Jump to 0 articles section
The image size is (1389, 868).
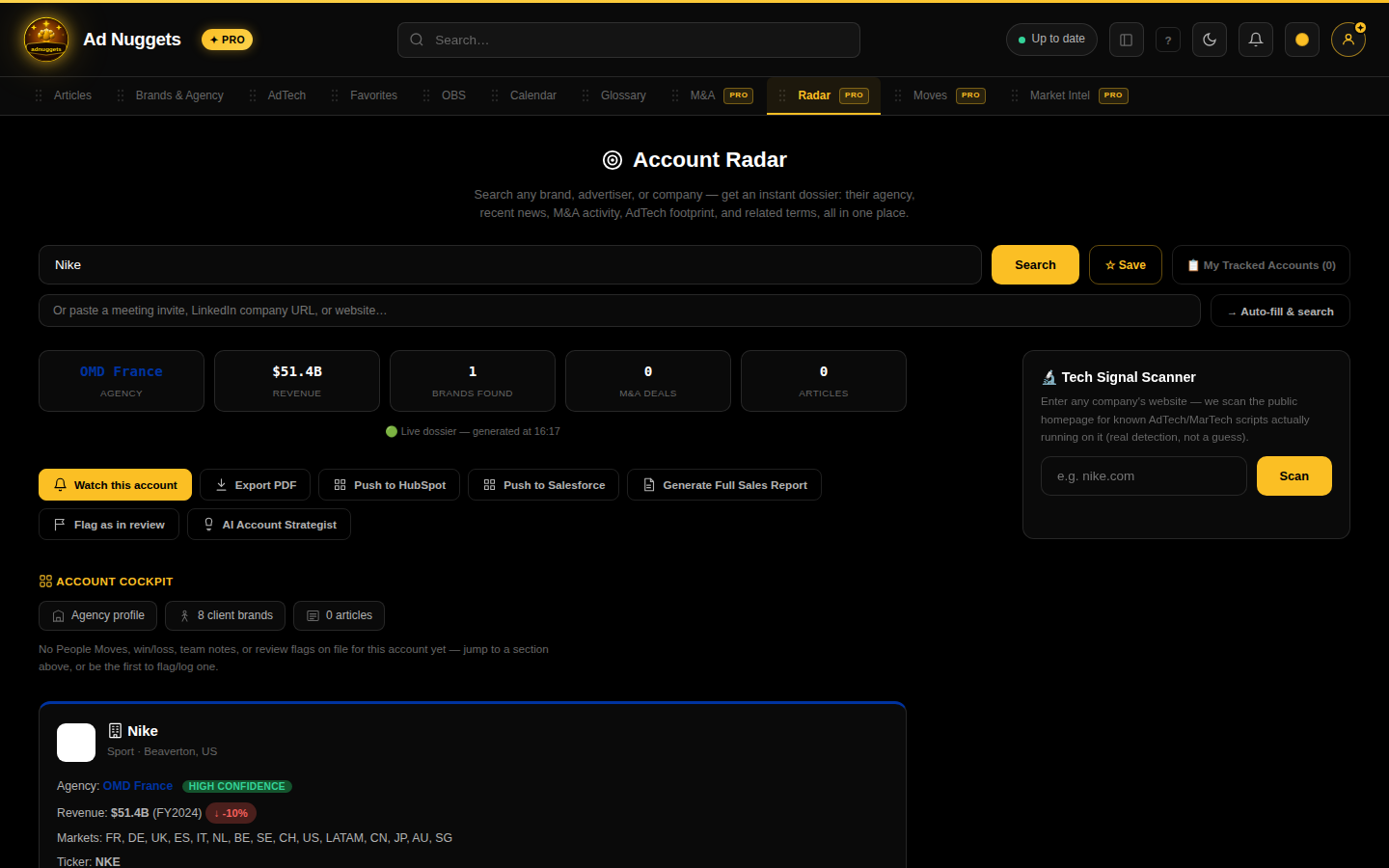339,615
